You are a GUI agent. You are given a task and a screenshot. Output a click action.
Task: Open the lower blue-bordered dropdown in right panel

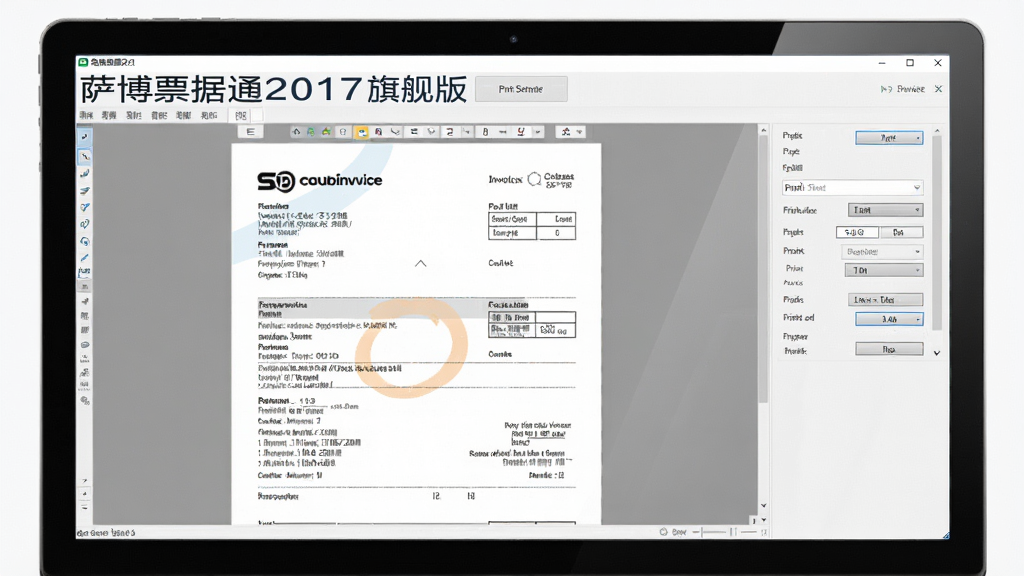889,319
